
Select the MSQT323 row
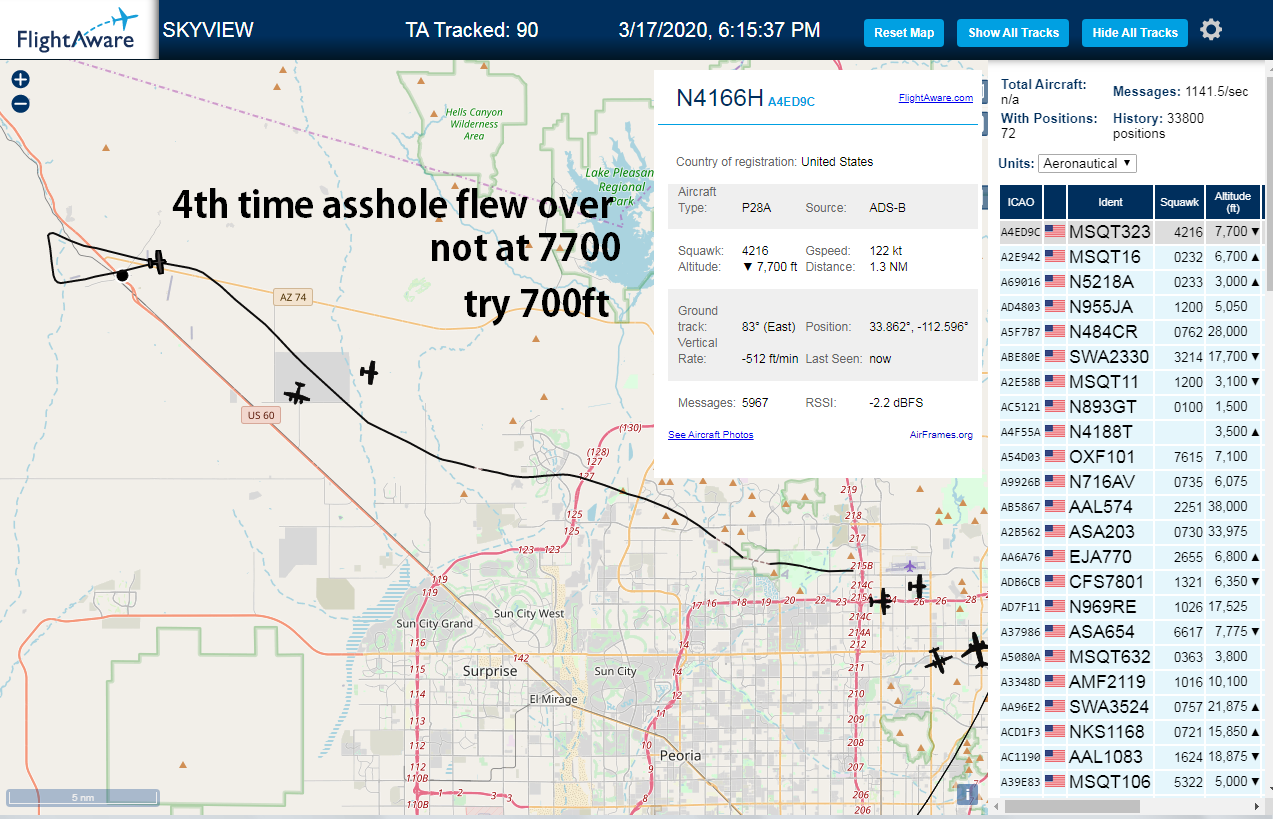tap(1130, 231)
